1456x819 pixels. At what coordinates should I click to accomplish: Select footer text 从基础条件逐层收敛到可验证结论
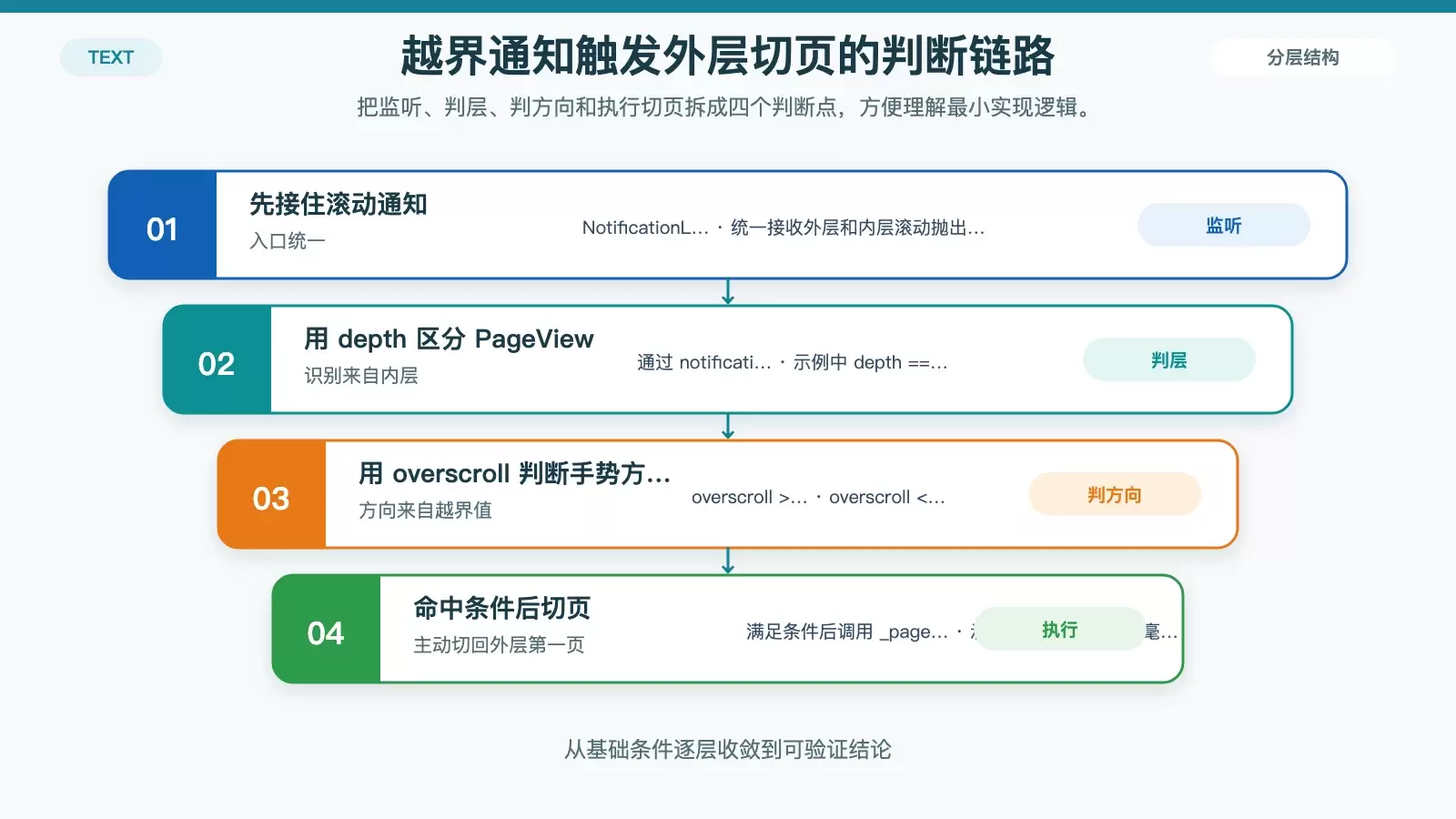click(x=728, y=749)
